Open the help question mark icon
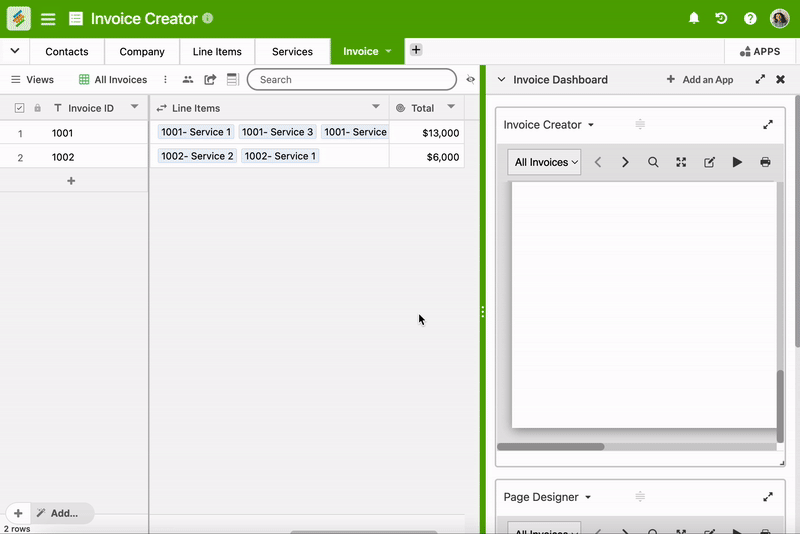This screenshot has width=800, height=534. tap(750, 18)
